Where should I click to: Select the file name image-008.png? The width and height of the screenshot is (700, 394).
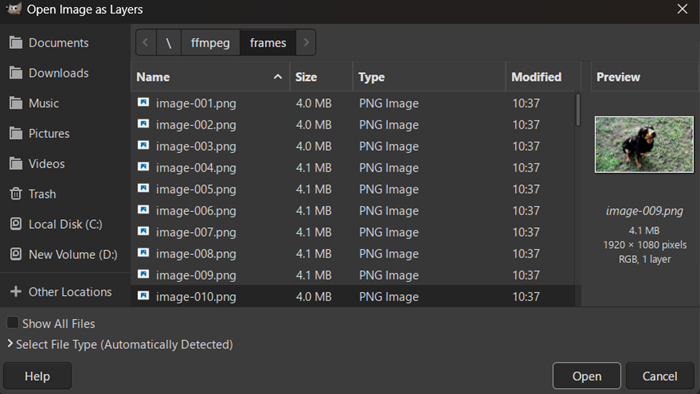click(x=196, y=253)
